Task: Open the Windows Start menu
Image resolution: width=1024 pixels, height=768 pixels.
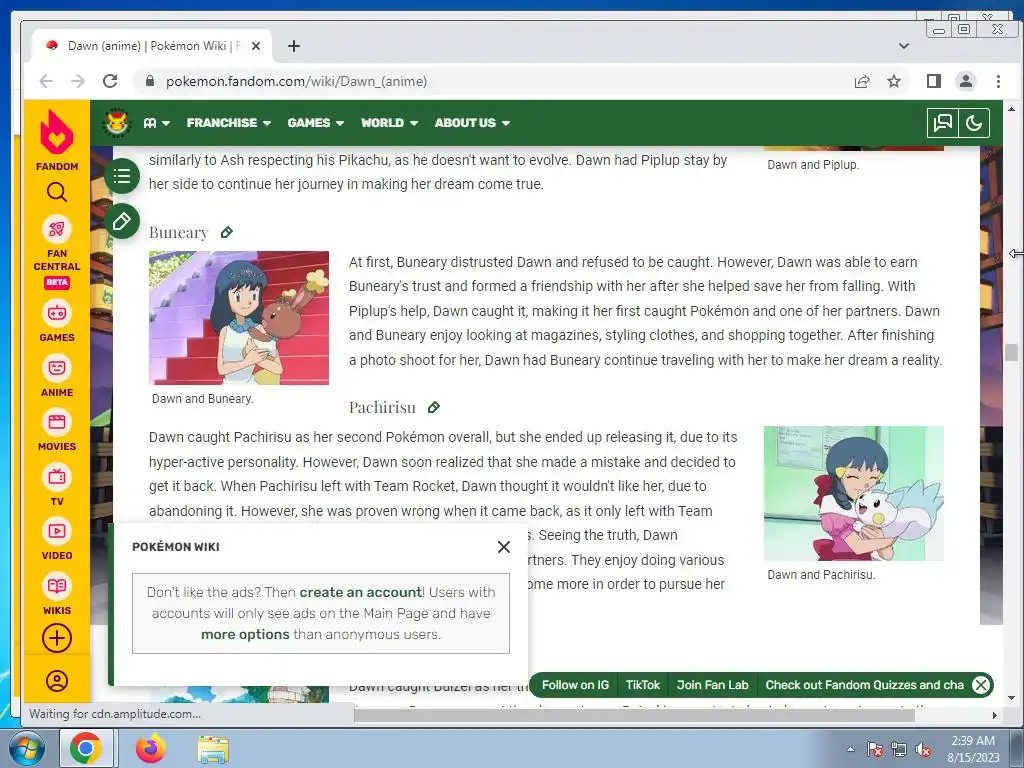Action: coord(27,749)
